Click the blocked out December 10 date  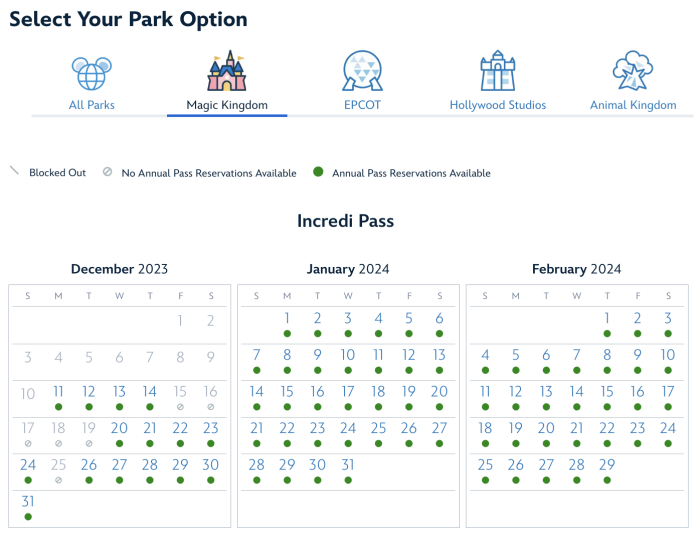[x=28, y=394]
